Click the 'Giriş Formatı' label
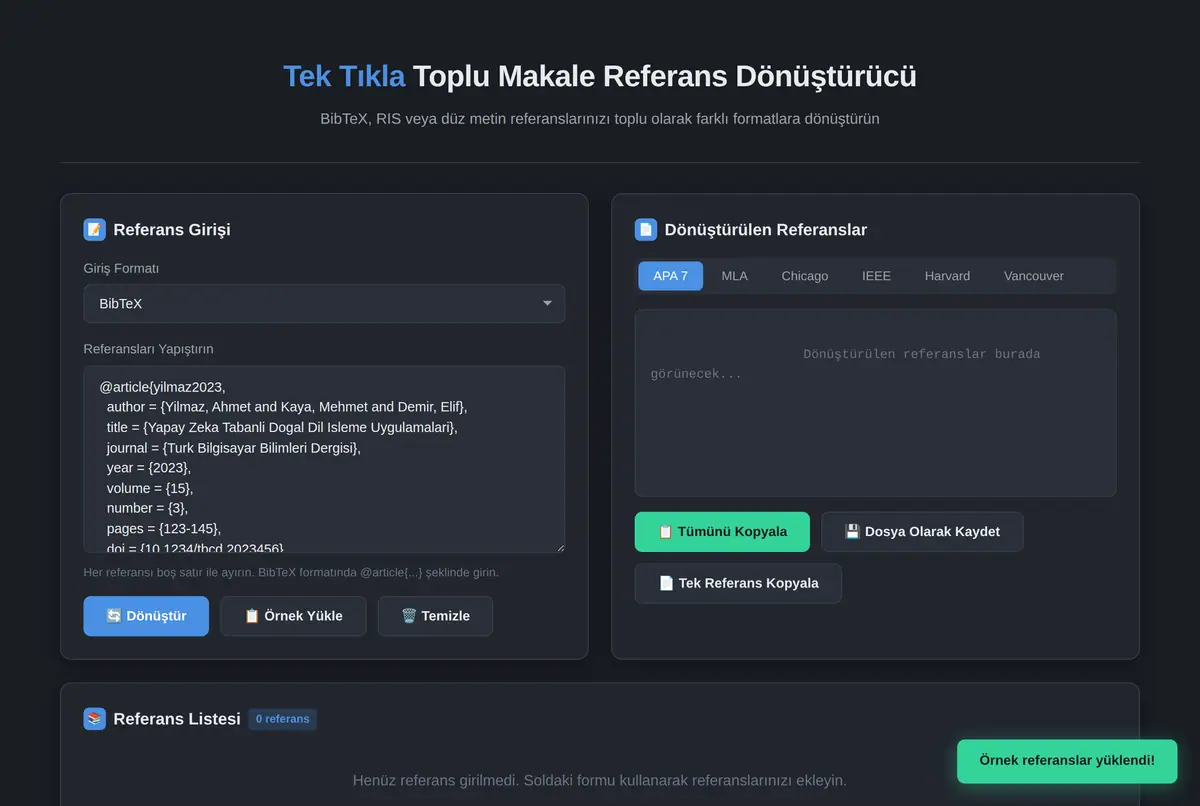 point(121,269)
